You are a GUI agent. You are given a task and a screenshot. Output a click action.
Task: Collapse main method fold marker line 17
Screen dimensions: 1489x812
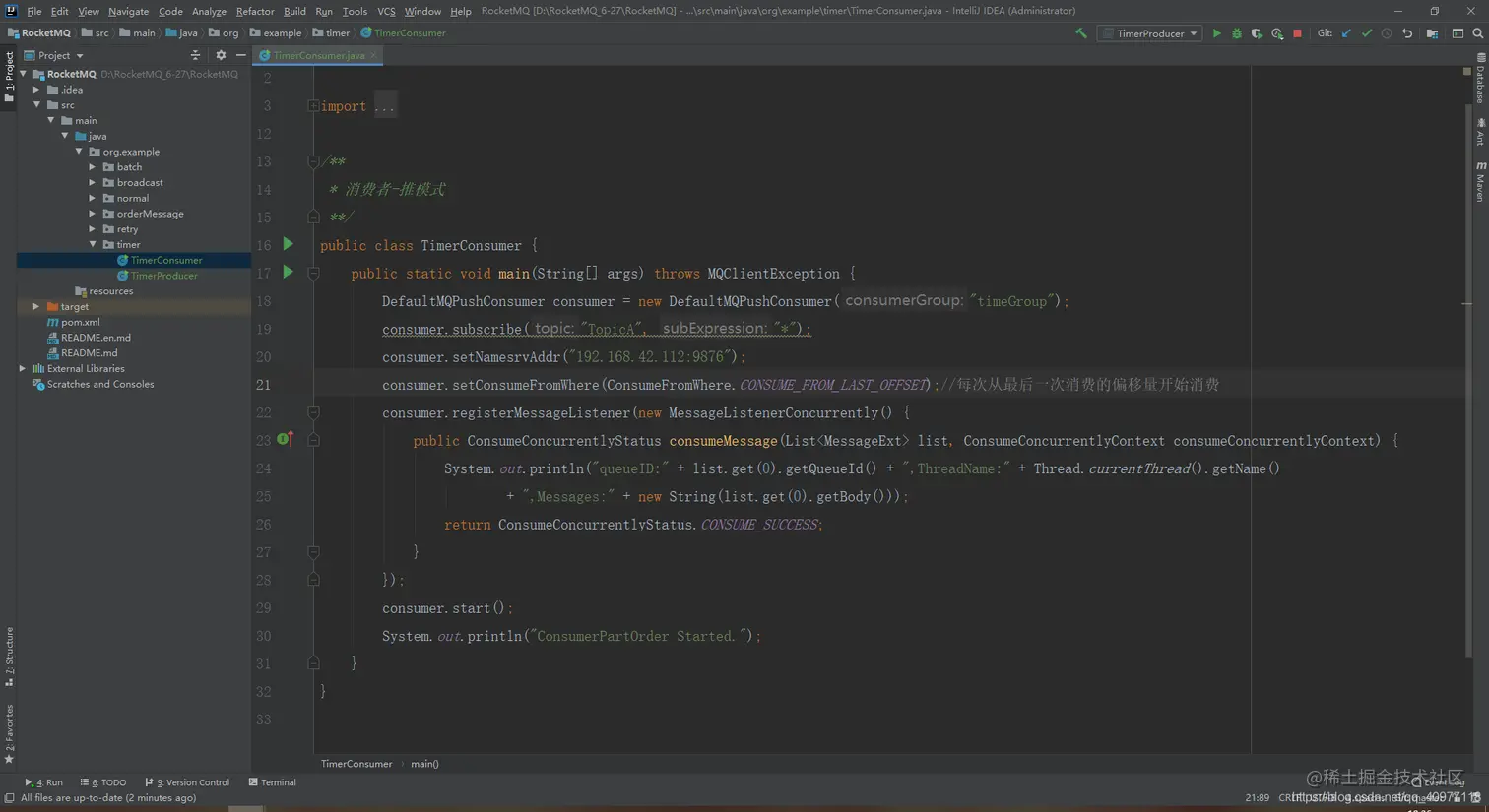pyautogui.click(x=313, y=273)
